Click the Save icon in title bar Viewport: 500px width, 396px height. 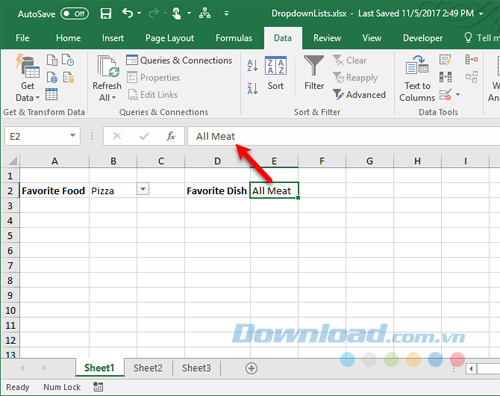(106, 13)
